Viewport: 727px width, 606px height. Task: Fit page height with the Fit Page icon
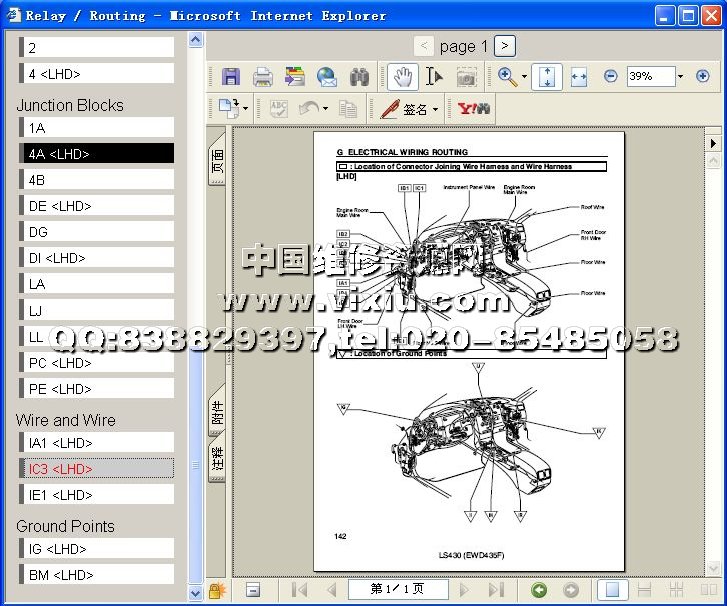point(547,77)
